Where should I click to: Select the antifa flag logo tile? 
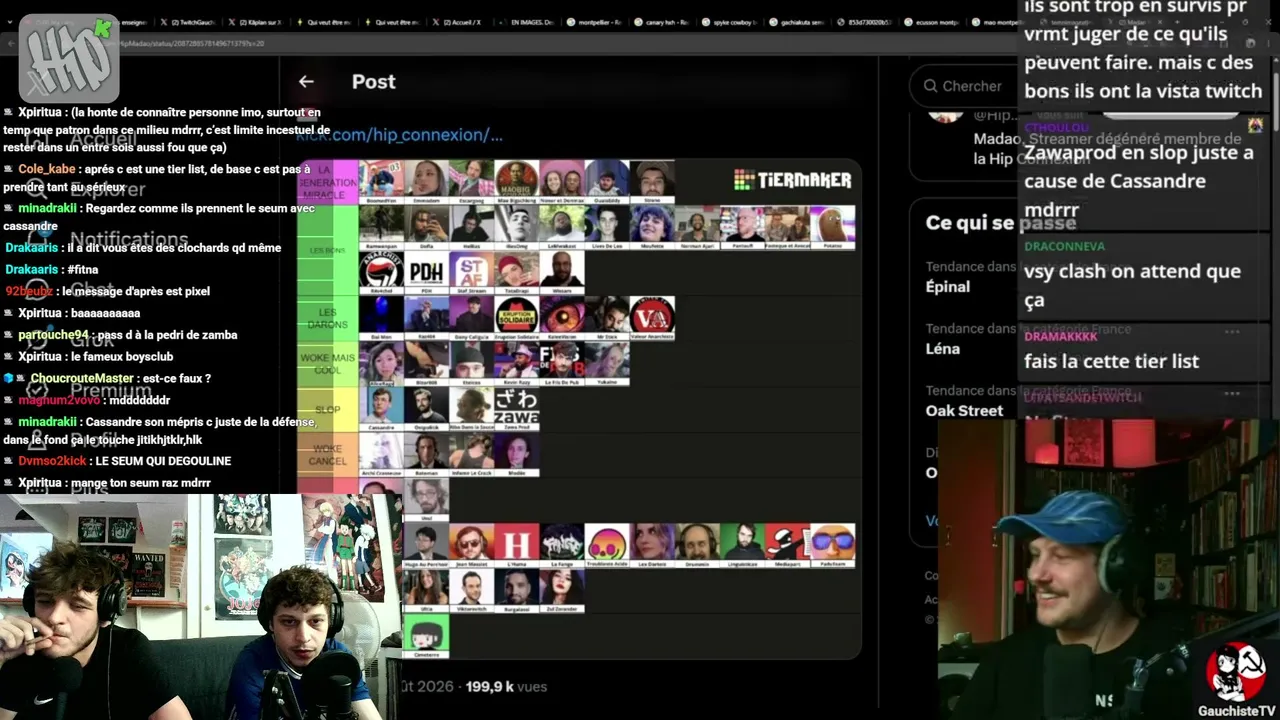[x=381, y=273]
